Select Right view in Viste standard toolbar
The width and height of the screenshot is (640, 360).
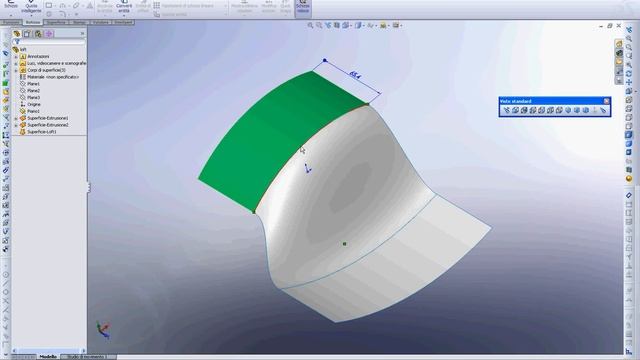coord(542,110)
